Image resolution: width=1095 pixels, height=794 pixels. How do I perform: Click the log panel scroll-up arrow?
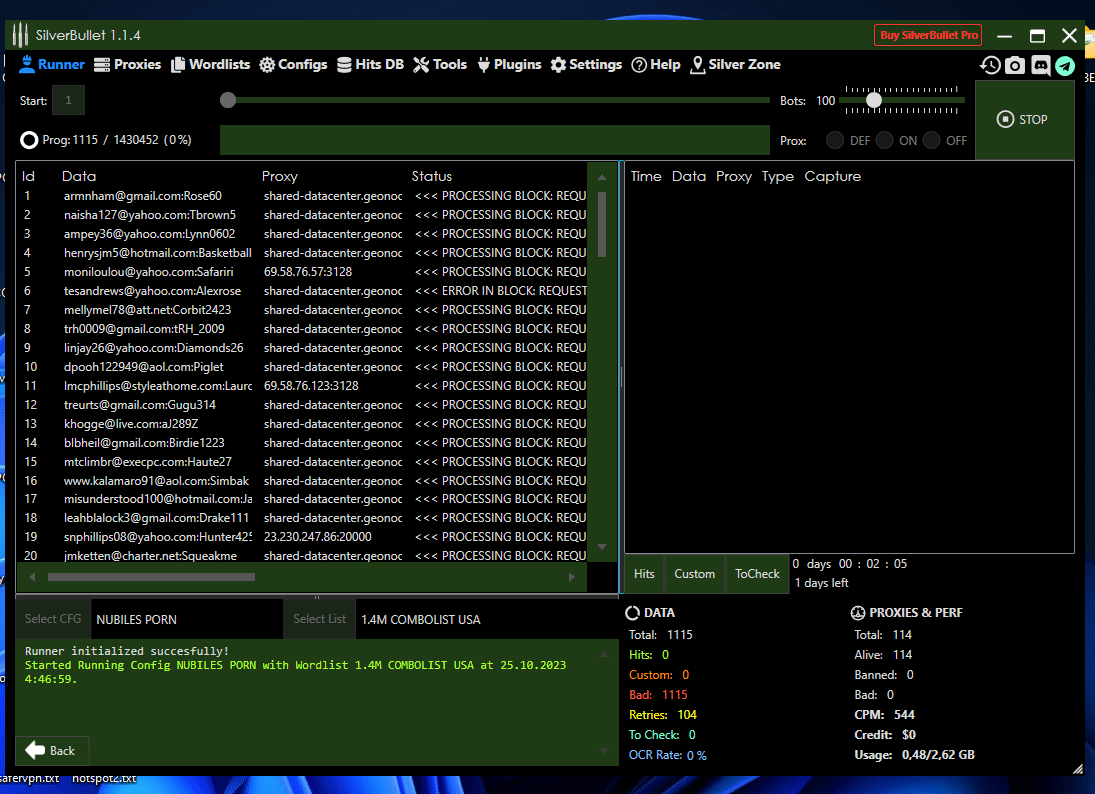click(604, 654)
